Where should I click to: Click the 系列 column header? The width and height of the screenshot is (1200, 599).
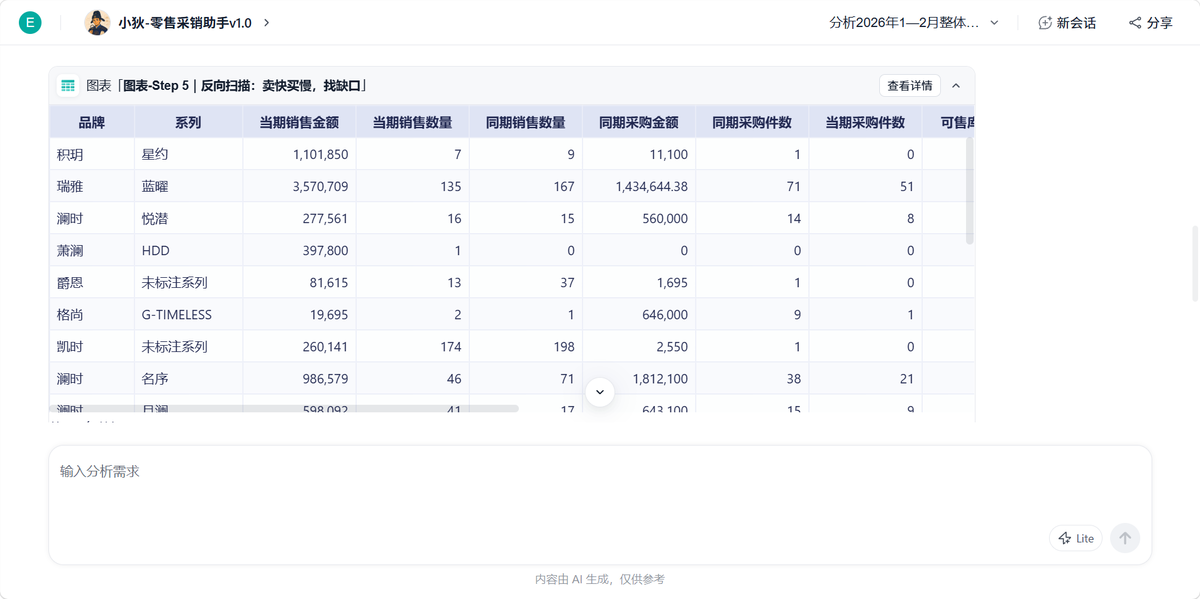click(188, 122)
